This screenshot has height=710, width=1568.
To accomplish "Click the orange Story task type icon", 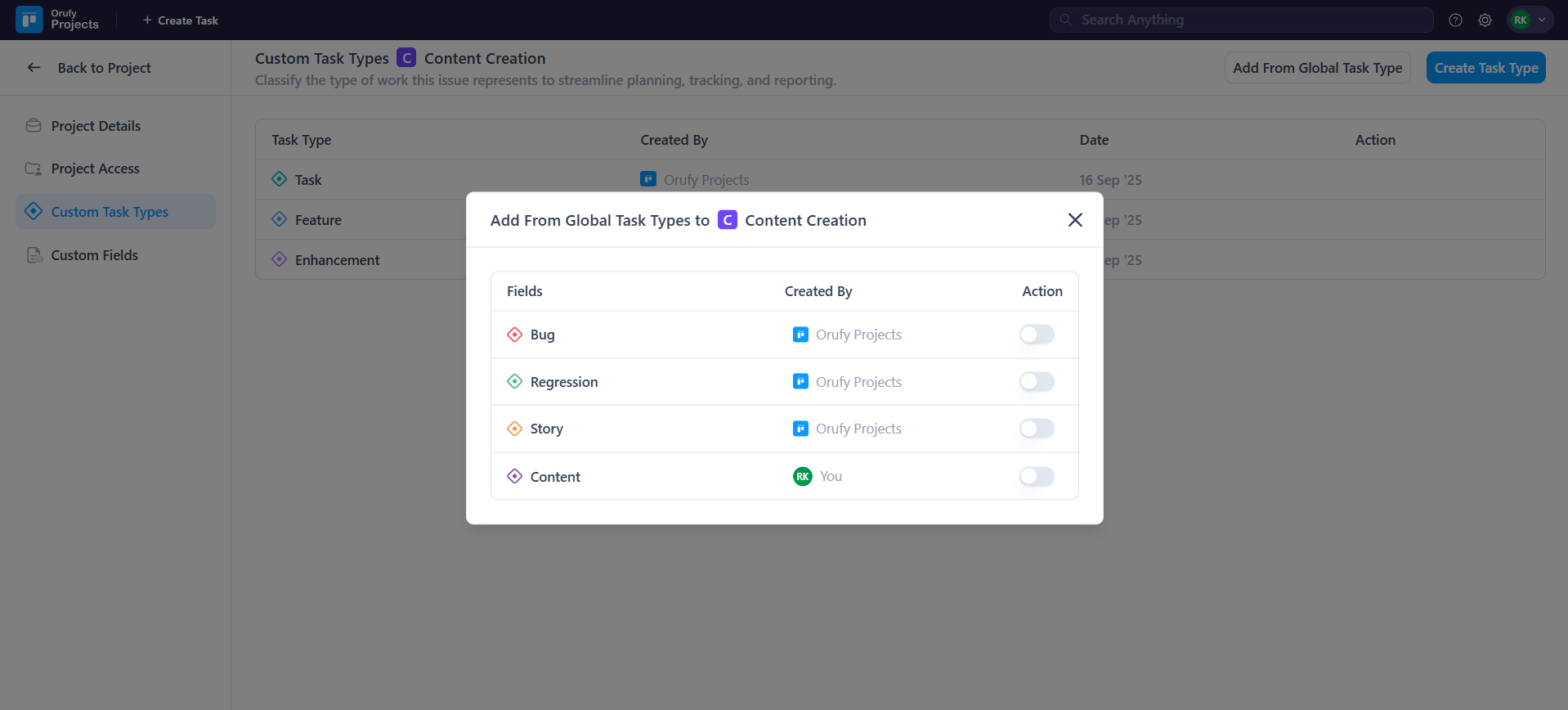I will [514, 429].
